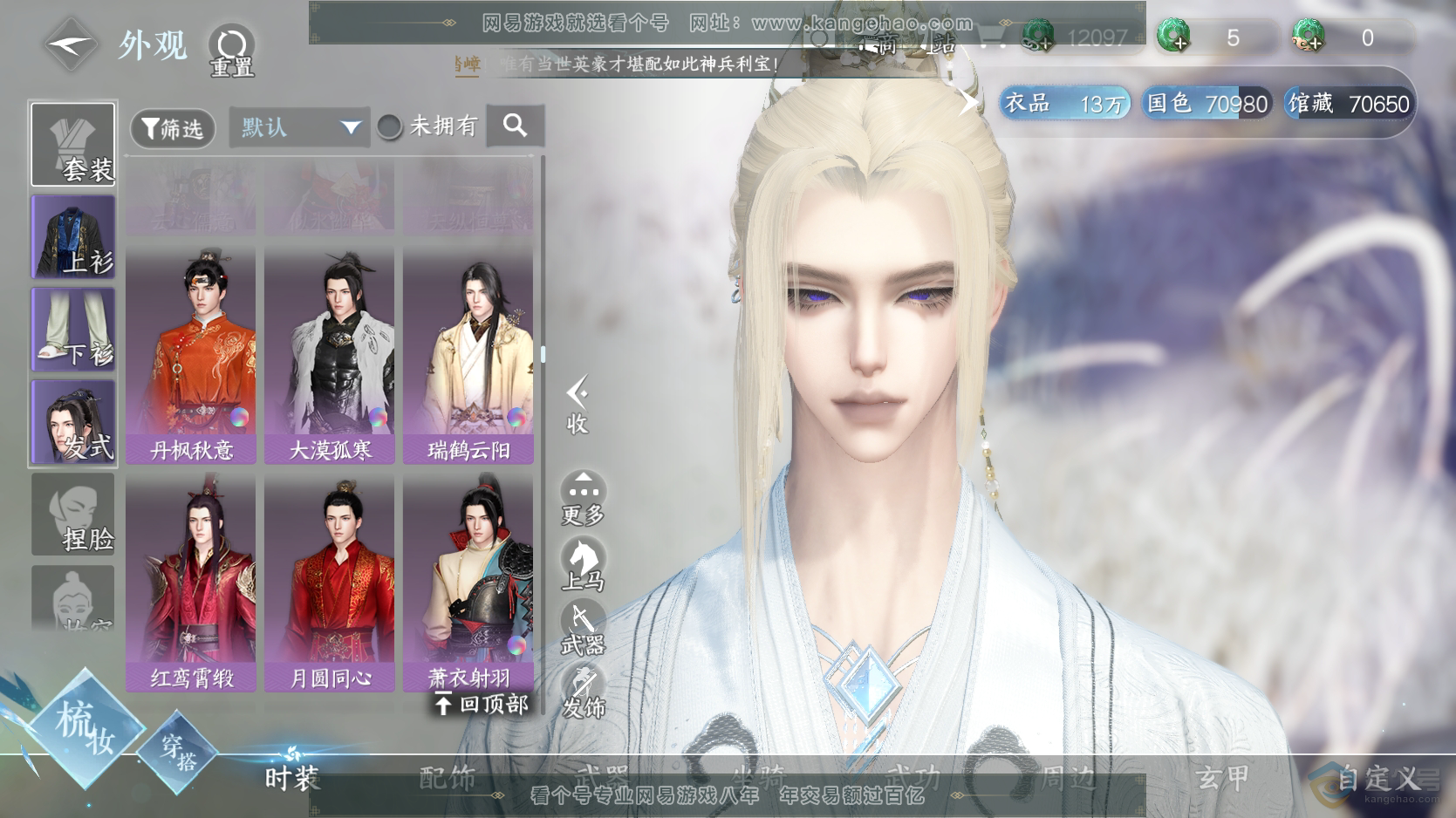Select the 红鸾霄缎 outfit thumbnail

pyautogui.click(x=191, y=583)
